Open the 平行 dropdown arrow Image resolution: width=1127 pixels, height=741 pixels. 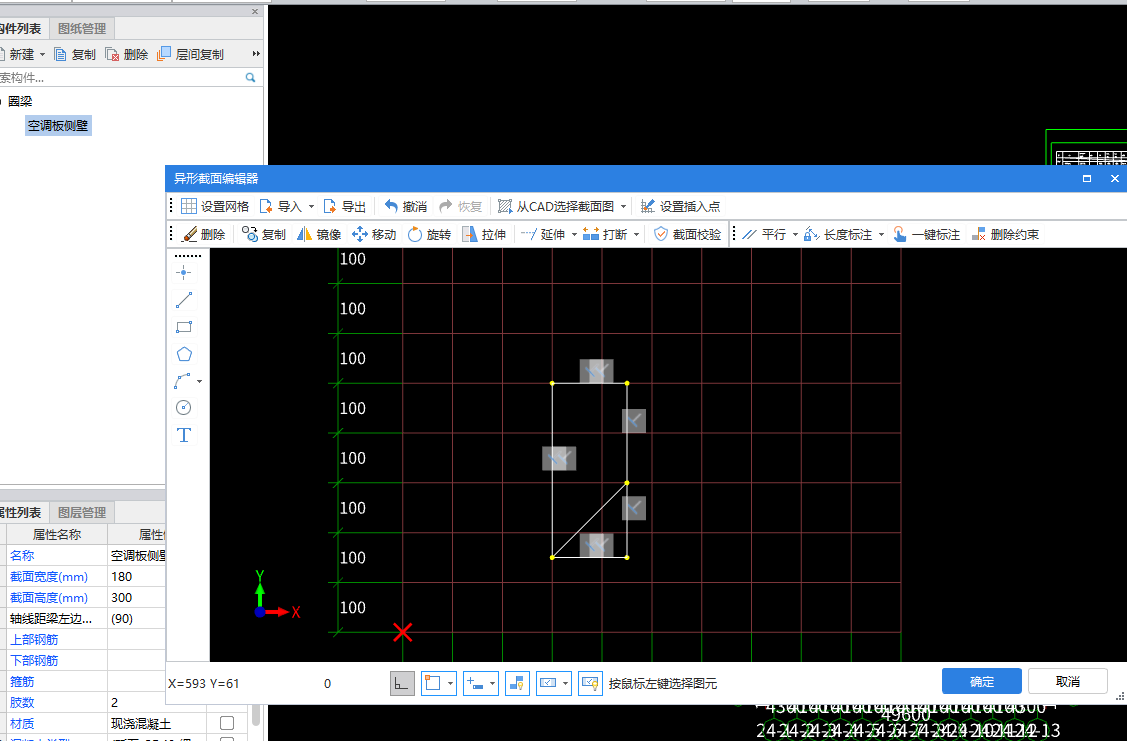coord(795,234)
